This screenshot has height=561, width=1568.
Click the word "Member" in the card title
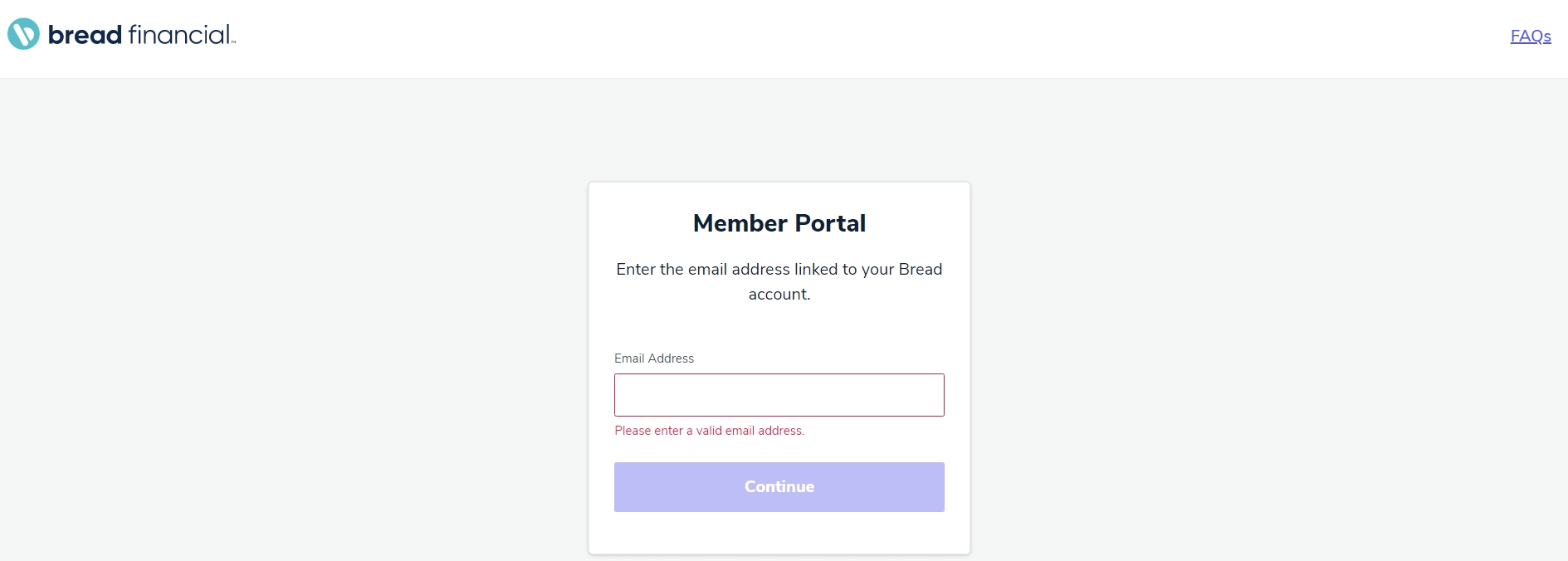[740, 223]
